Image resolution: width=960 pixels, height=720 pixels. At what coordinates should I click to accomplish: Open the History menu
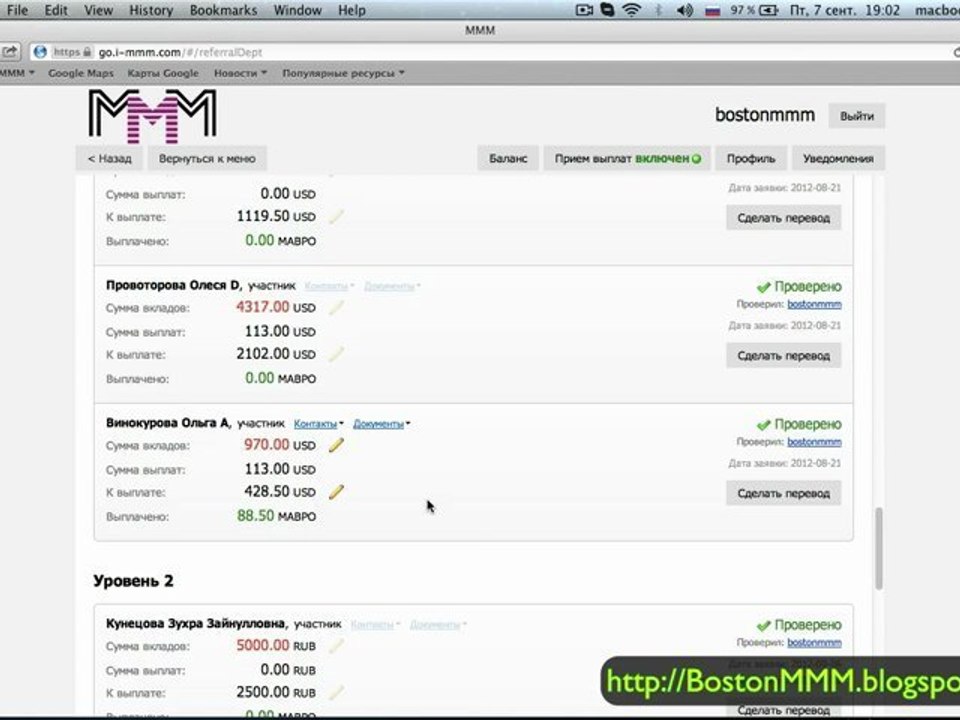pos(151,10)
